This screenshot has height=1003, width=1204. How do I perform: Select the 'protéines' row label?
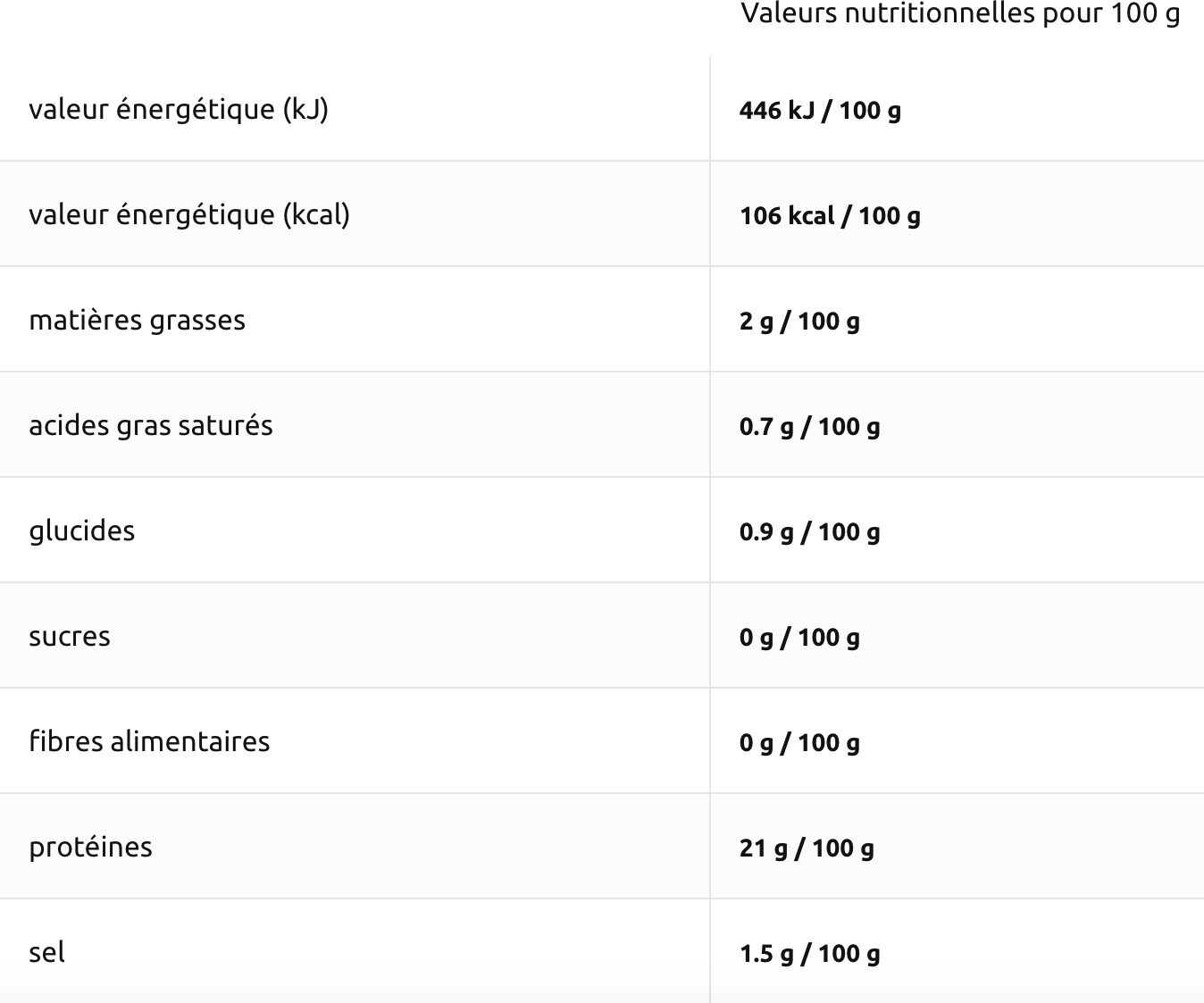[x=90, y=847]
